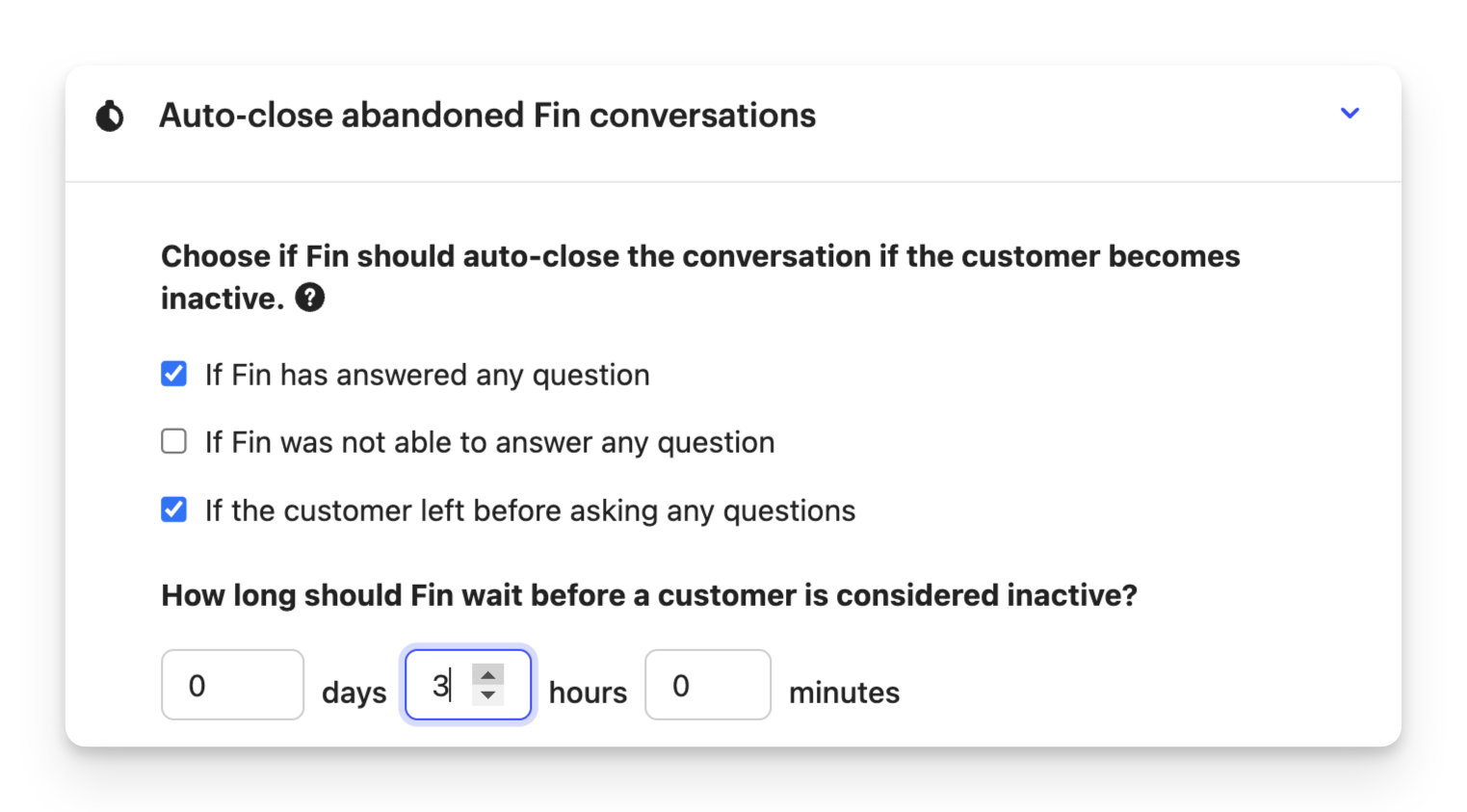The width and height of the screenshot is (1467, 812).
Task: Enable the 'If Fin was not able to answer' checkbox
Action: click(174, 441)
